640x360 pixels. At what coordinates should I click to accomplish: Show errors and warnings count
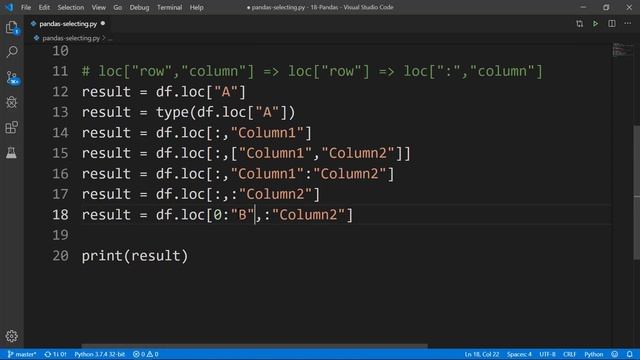pyautogui.click(x=145, y=354)
